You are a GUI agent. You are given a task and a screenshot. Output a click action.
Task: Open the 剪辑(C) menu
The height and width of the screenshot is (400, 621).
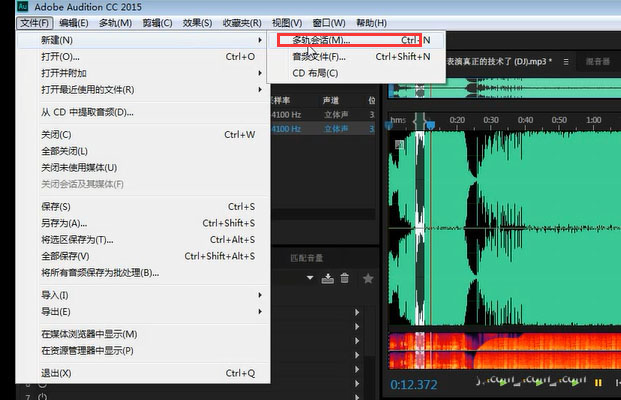157,23
